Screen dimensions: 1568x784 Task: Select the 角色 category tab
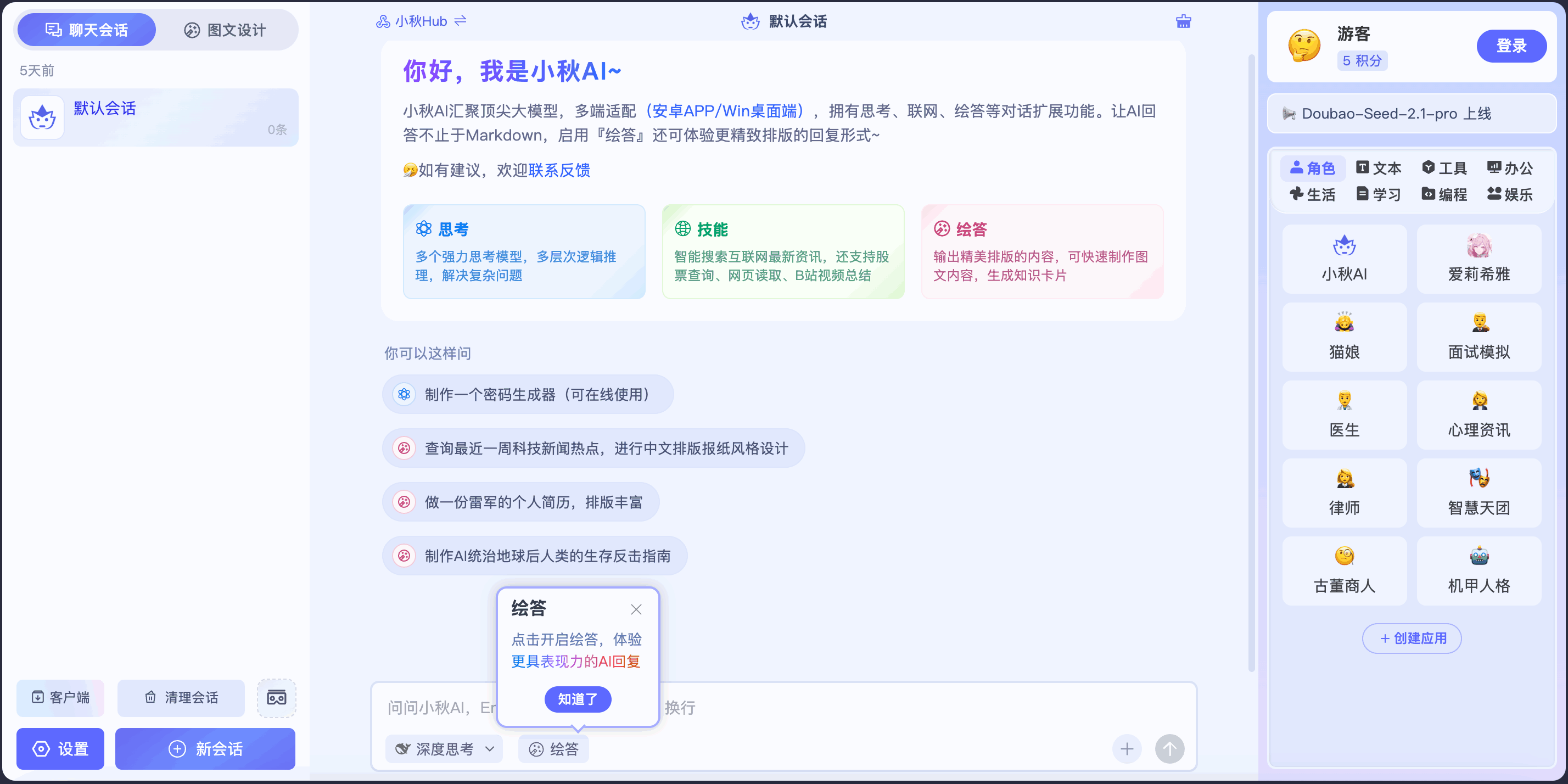(x=1312, y=168)
